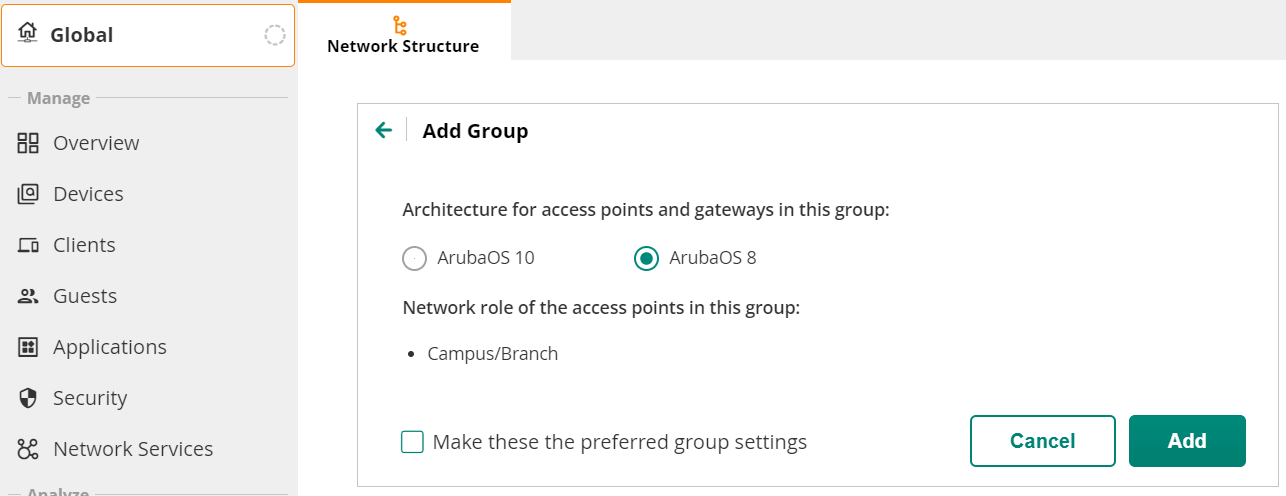Click the Global home icon

[27, 34]
